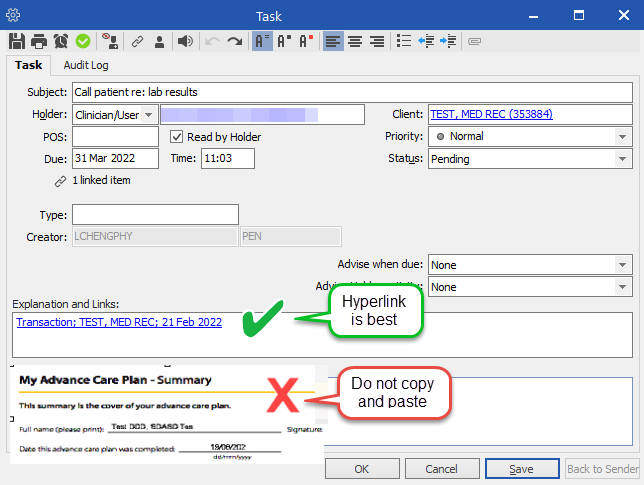The width and height of the screenshot is (644, 485).
Task: Expand the Advise when due dropdown
Action: tap(622, 265)
